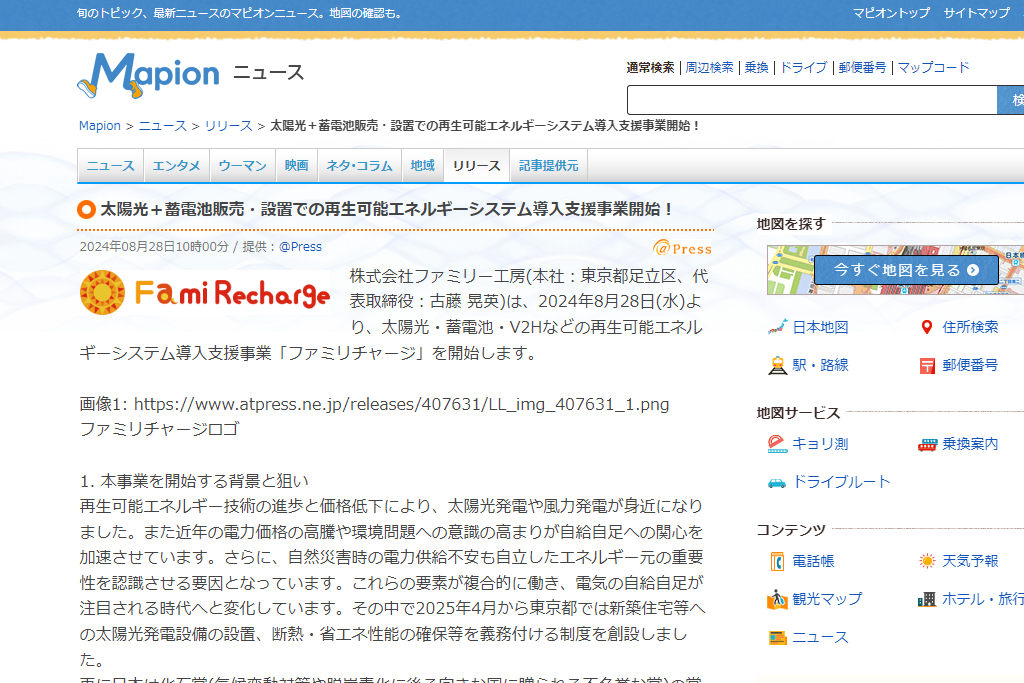Click the postal icon beside 郵便番号 in sidebar

pyautogui.click(x=927, y=366)
